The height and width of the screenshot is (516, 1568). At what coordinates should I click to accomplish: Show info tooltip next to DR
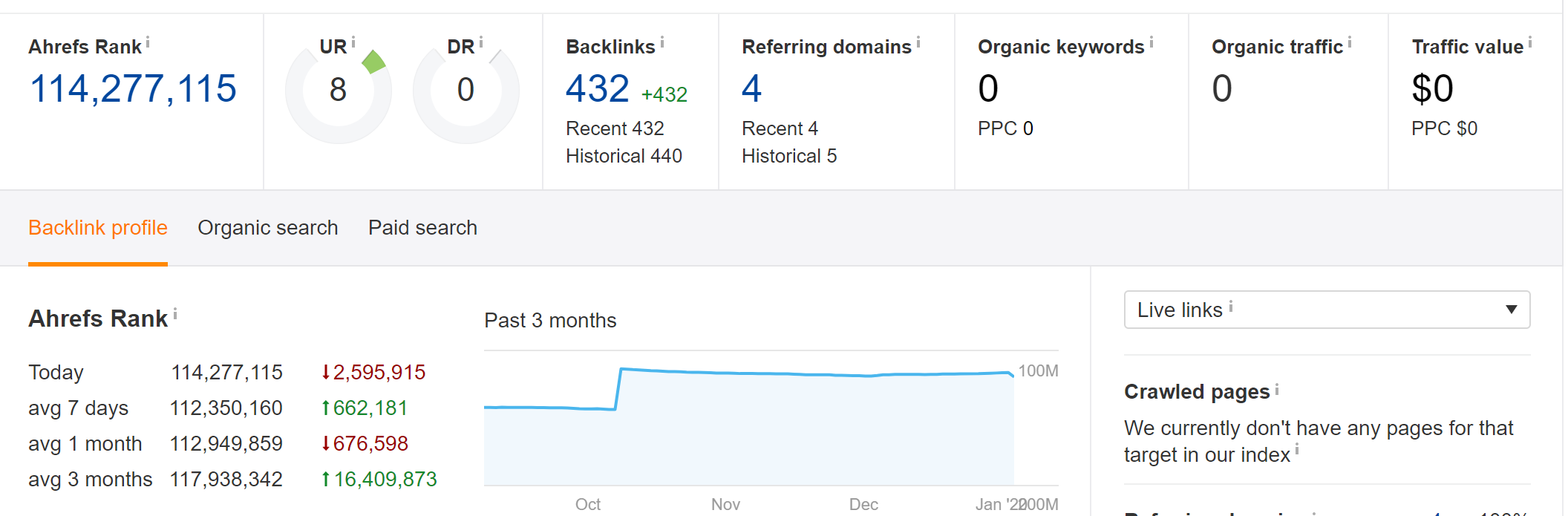click(x=481, y=42)
